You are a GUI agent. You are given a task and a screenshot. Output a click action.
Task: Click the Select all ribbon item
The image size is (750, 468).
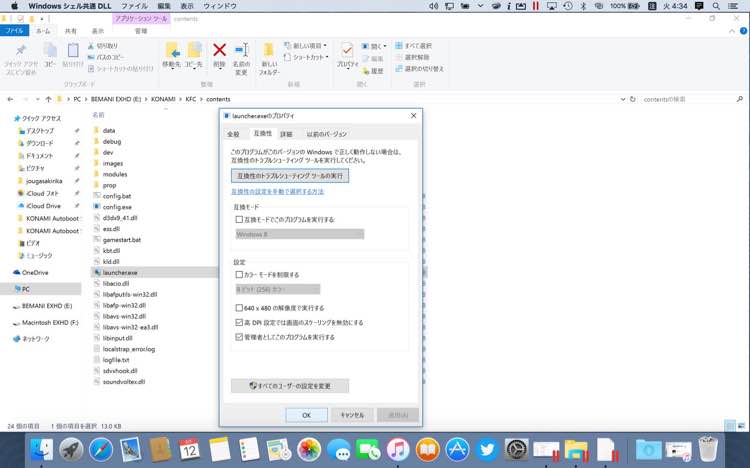[413, 45]
